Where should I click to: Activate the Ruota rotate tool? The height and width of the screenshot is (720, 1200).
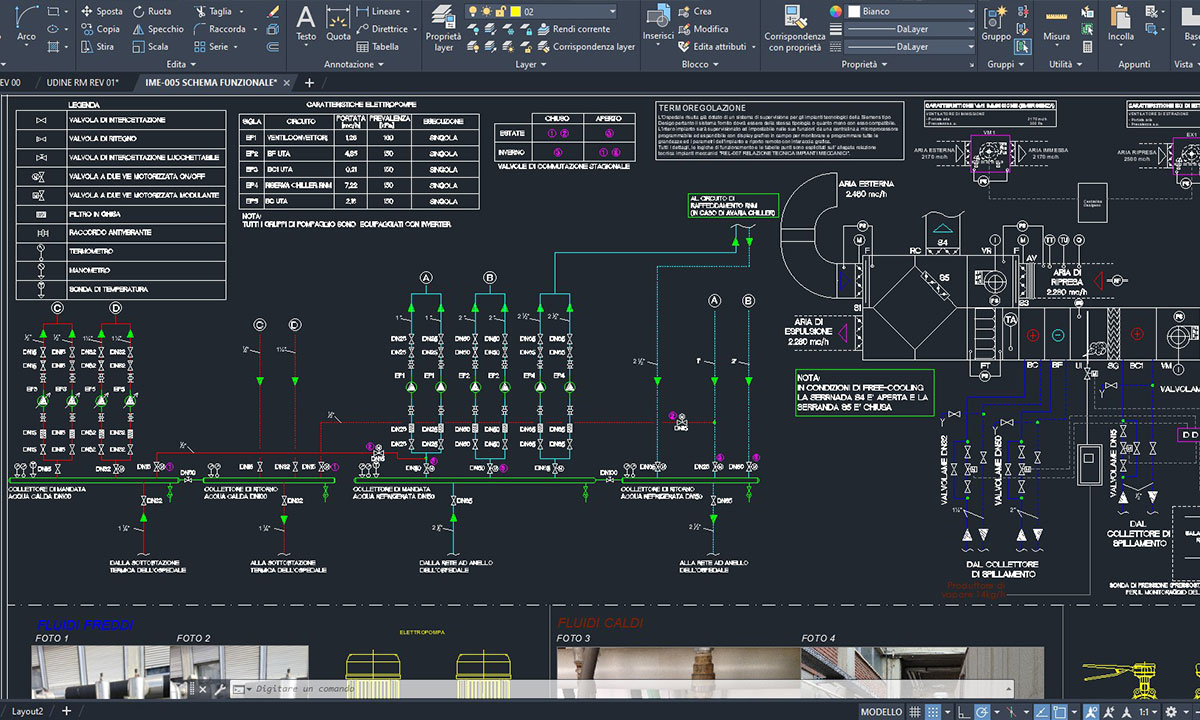tap(149, 12)
